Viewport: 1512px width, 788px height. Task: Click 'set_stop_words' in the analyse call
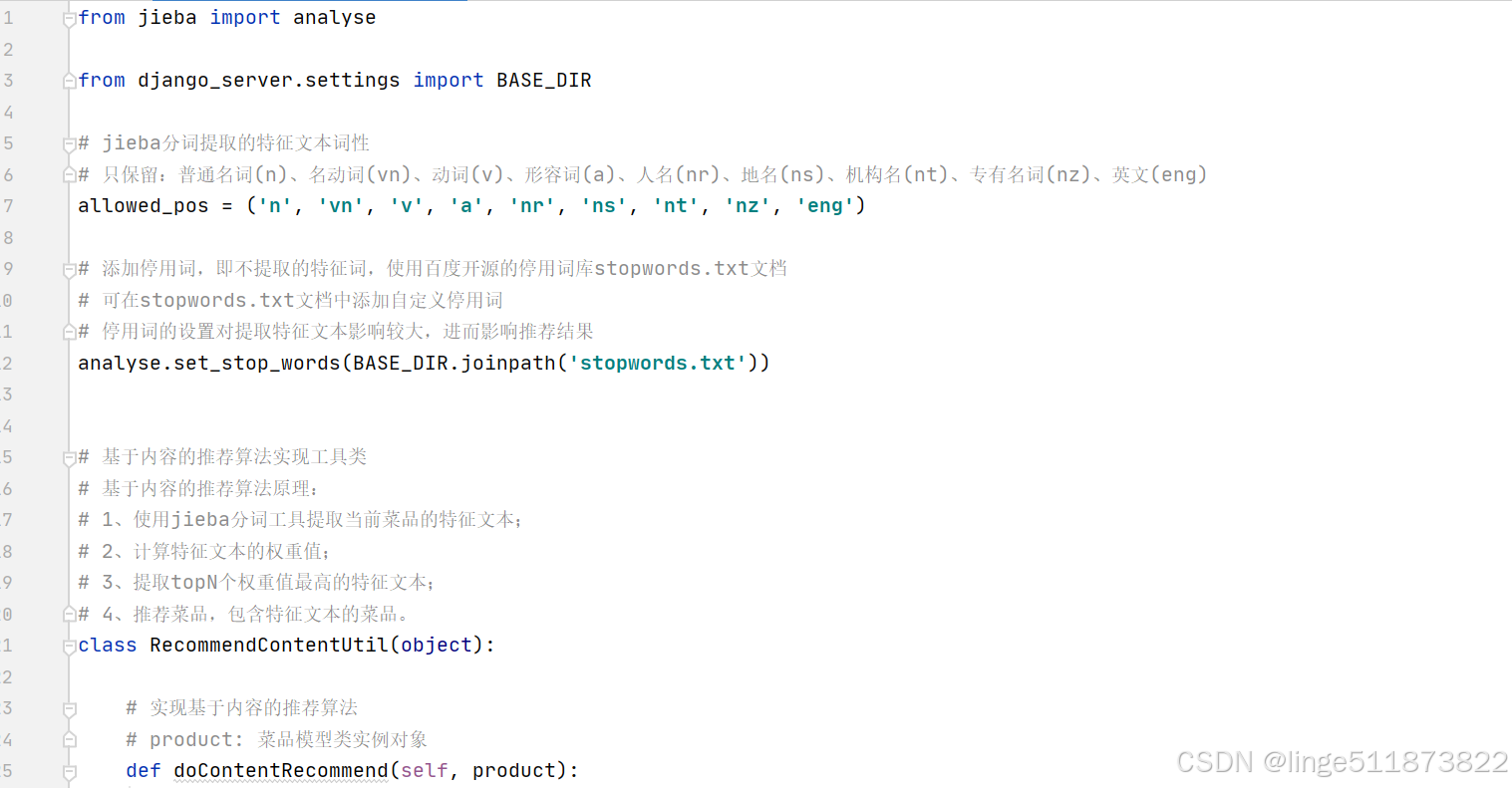(257, 363)
